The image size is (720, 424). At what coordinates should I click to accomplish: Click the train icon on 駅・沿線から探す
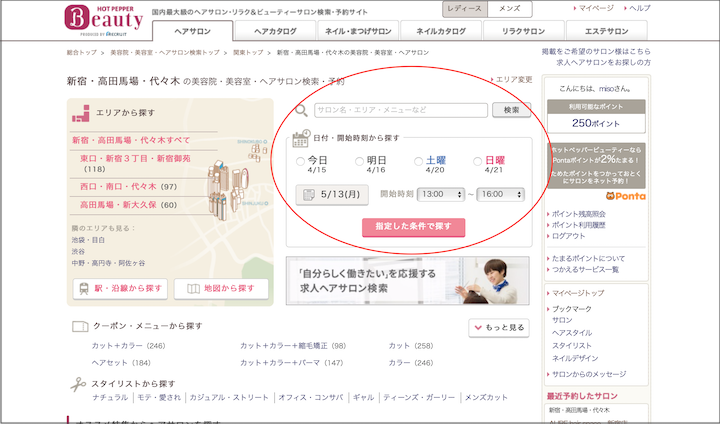pyautogui.click(x=87, y=289)
